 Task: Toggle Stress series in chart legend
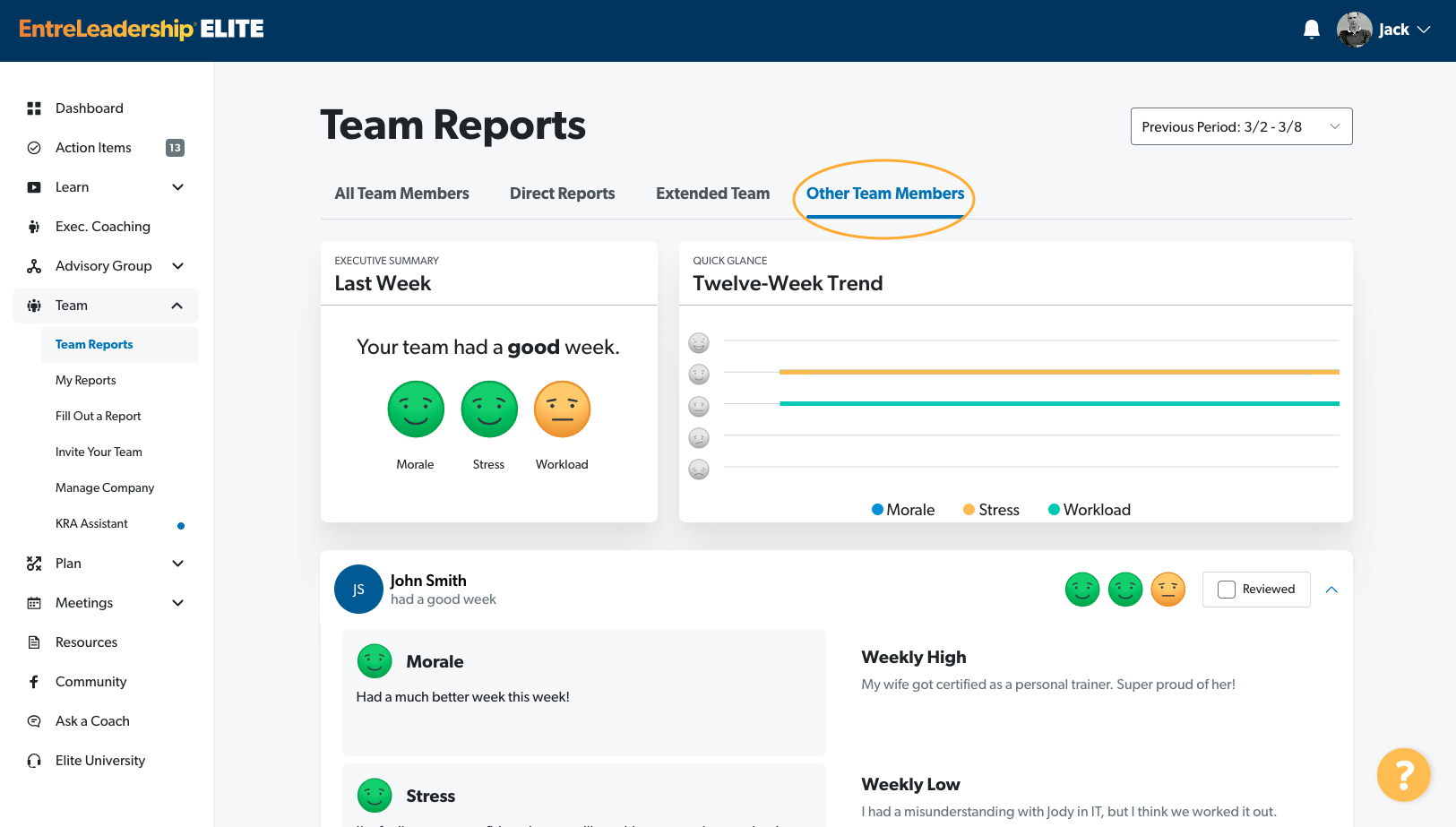point(991,510)
